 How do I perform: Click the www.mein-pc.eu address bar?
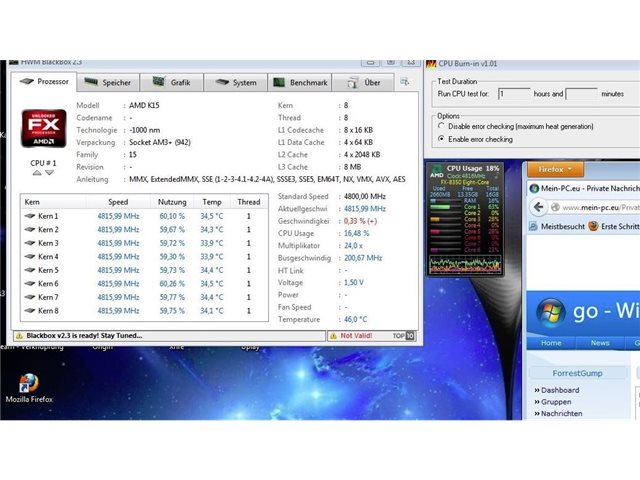pyautogui.click(x=595, y=207)
